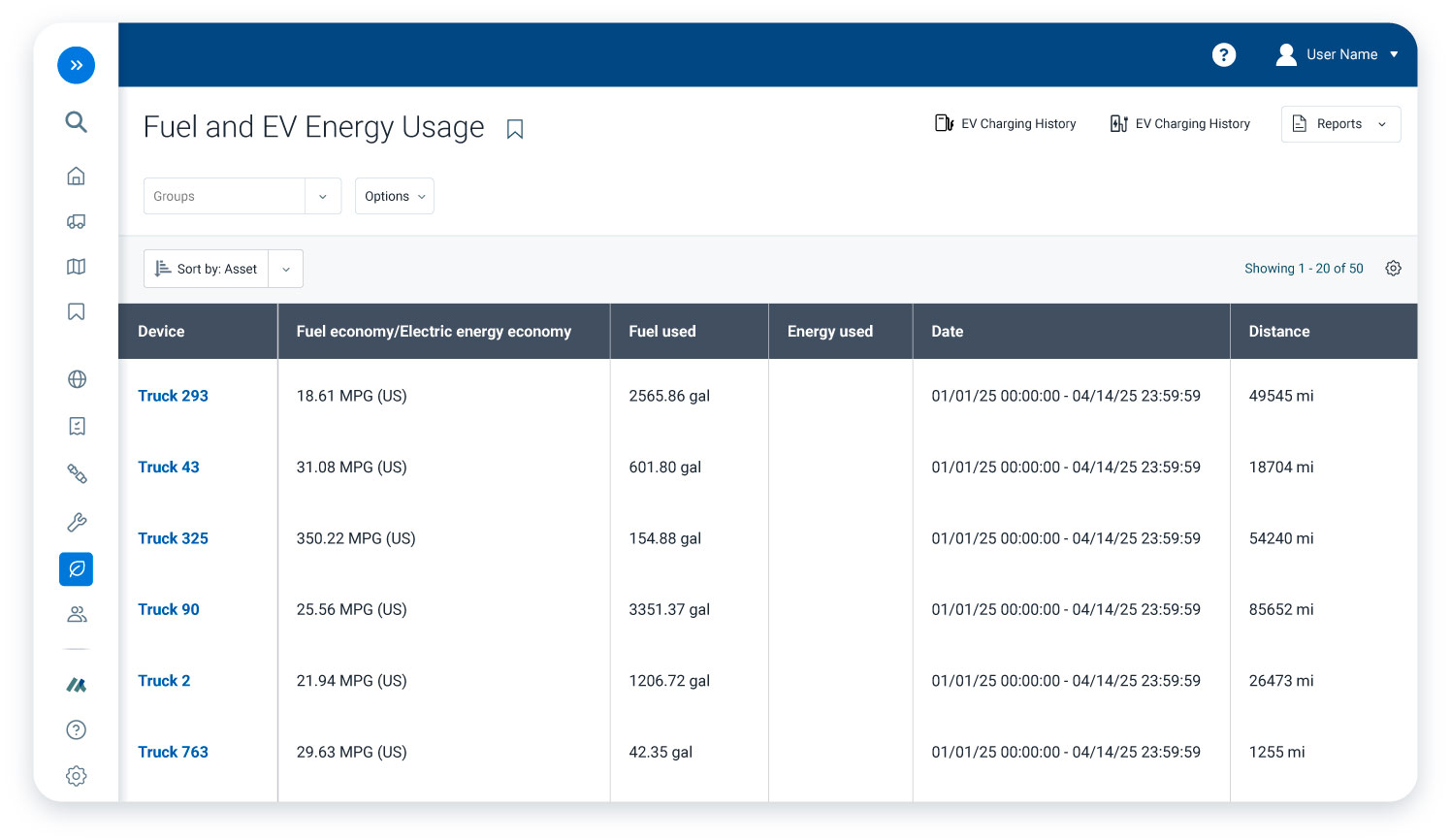Open the Map icon in sidebar

[76, 267]
